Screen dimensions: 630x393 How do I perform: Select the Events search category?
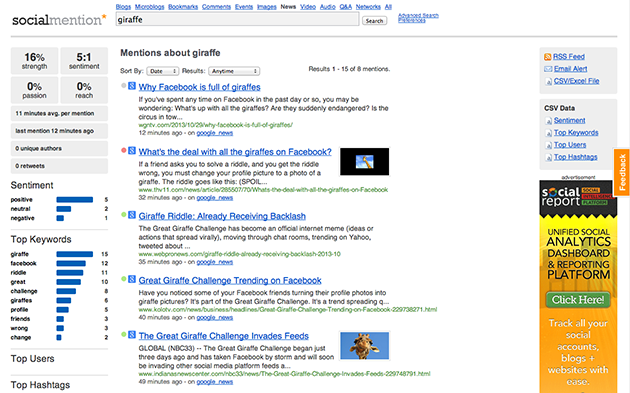(x=244, y=7)
